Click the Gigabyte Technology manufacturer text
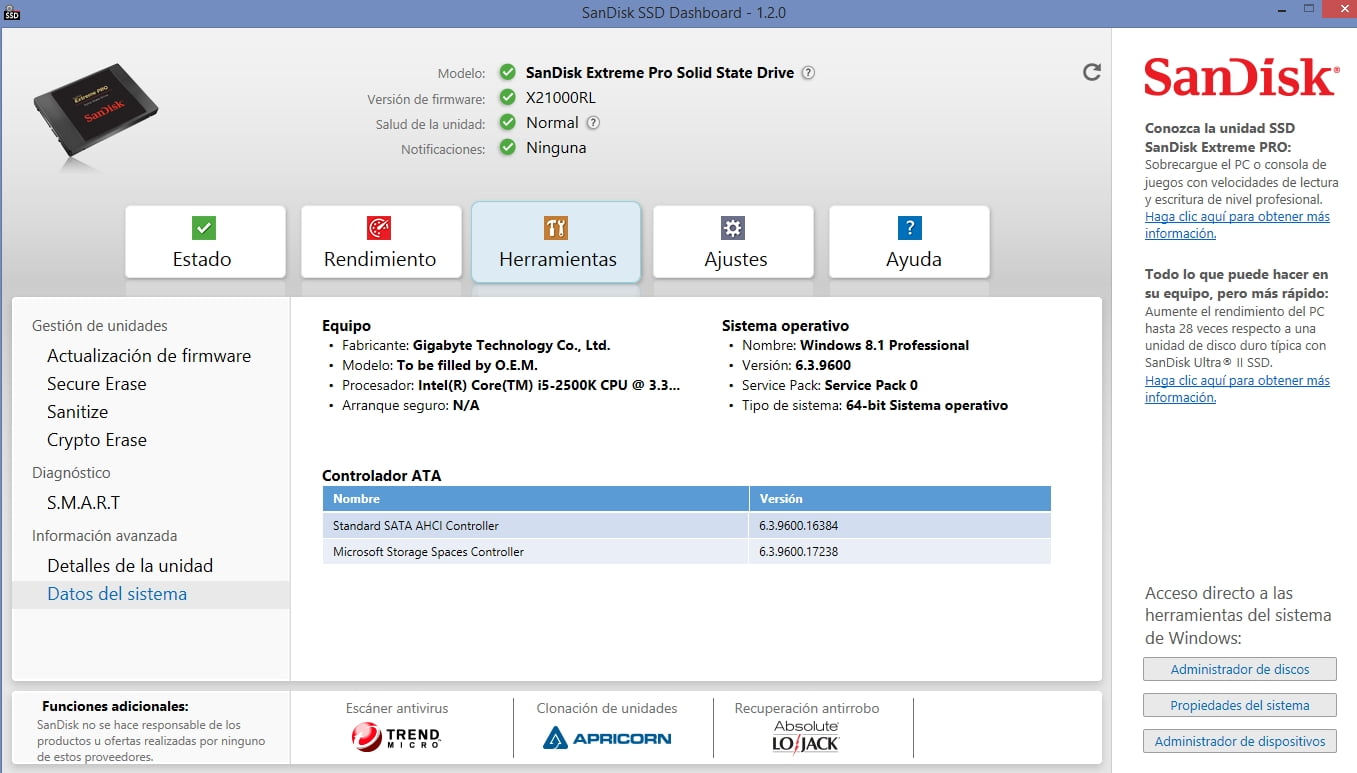The width and height of the screenshot is (1357, 773). (511, 345)
